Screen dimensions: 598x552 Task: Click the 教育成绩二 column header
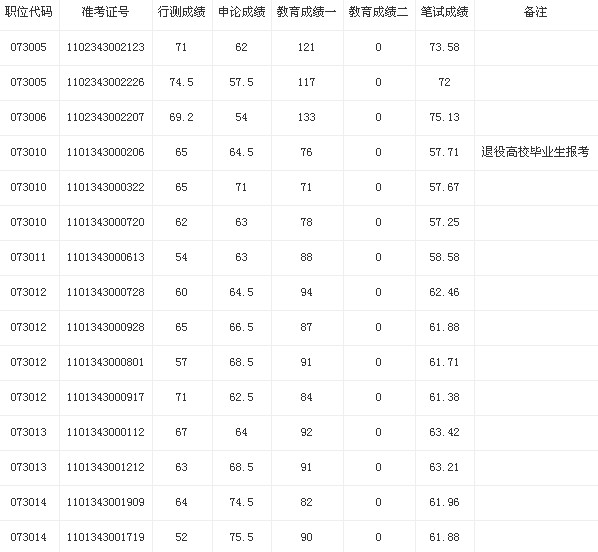(x=378, y=12)
